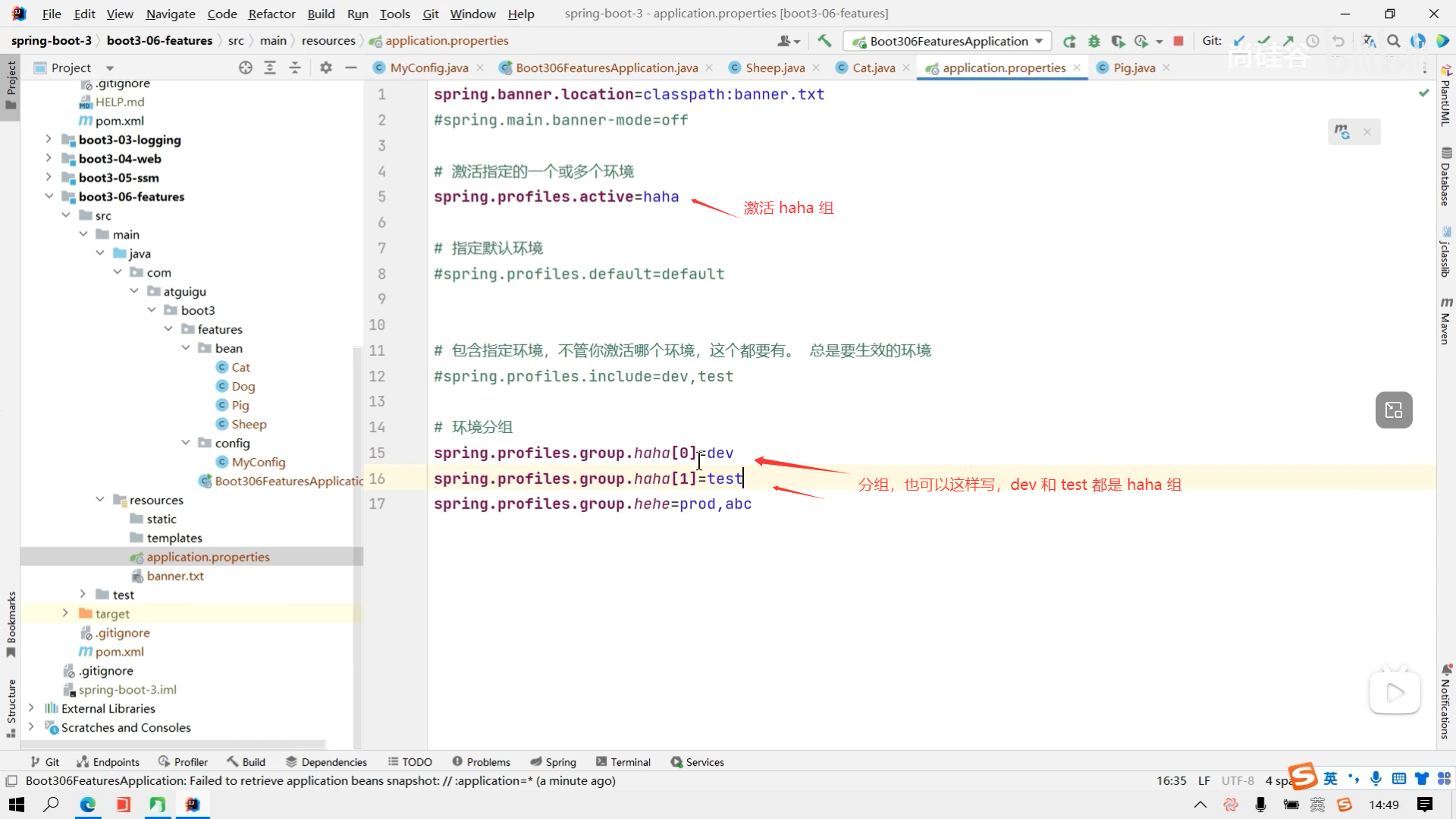Switch to the MyConfig.java tab

coord(428,67)
